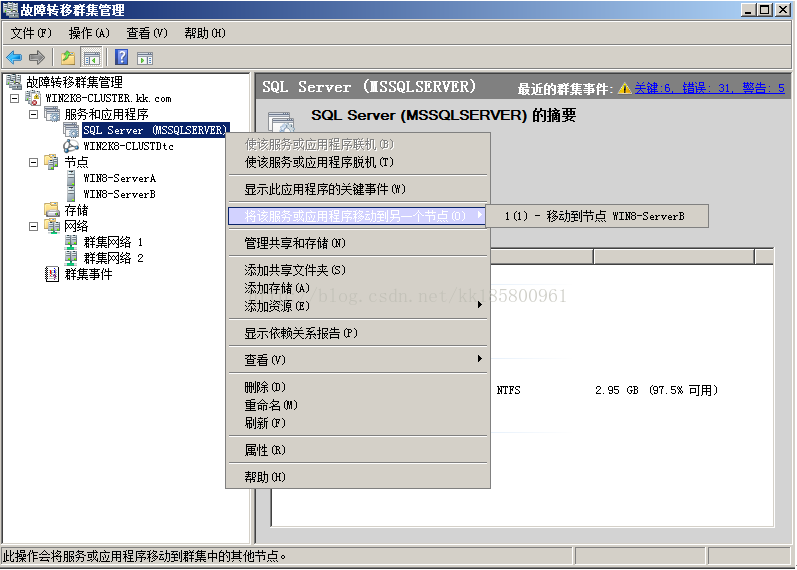
Task: Click the title bar application icon
Action: pyautogui.click(x=11, y=10)
